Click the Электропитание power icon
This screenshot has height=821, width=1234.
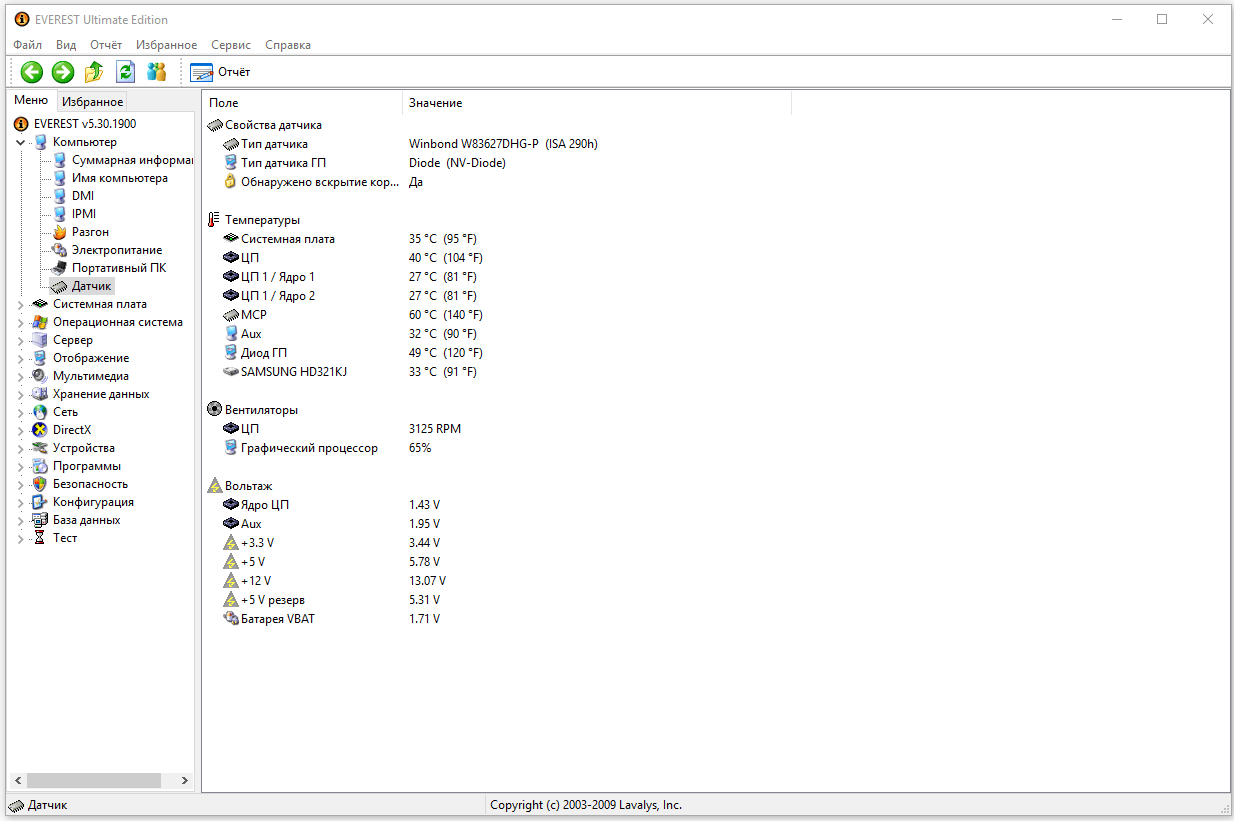click(59, 250)
